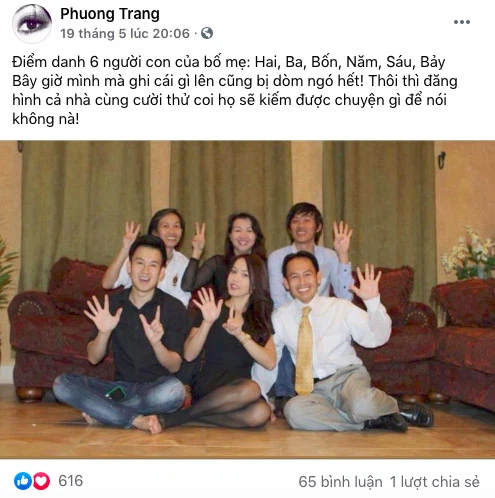Image resolution: width=495 pixels, height=498 pixels.
Task: Open Phuong Trang's profile name link
Action: pos(110,14)
